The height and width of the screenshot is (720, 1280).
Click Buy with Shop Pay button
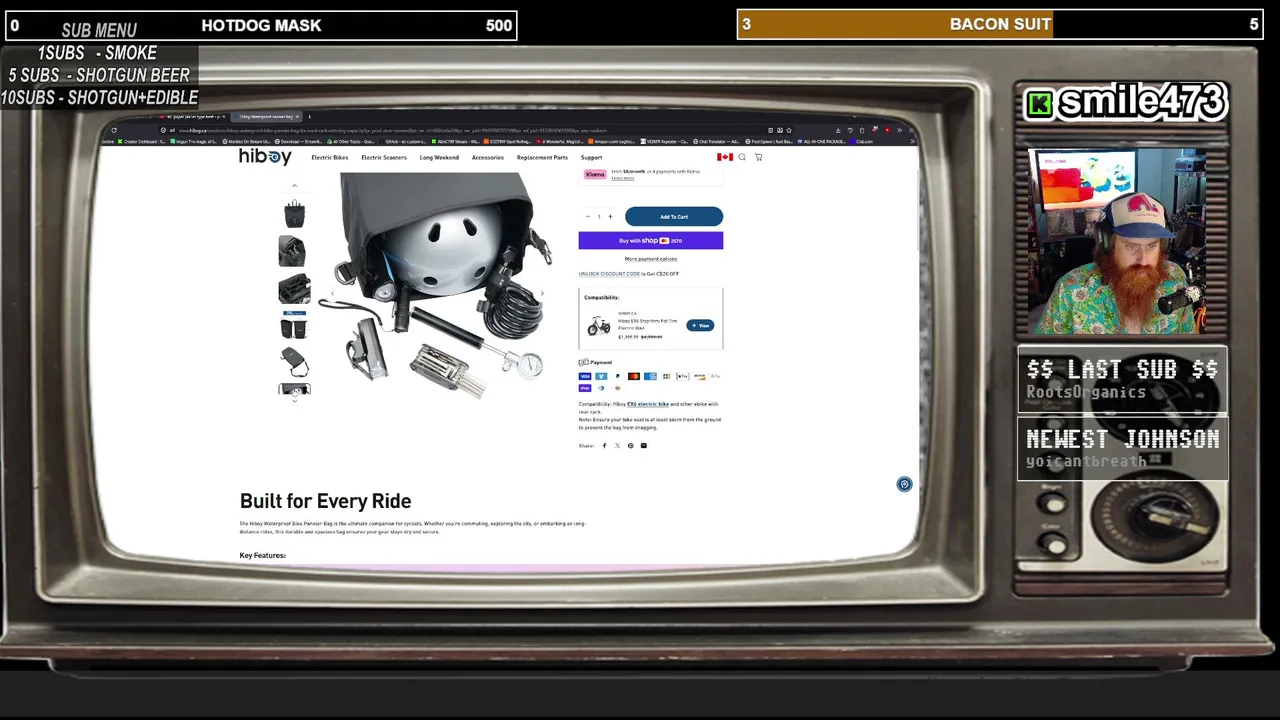650,241
